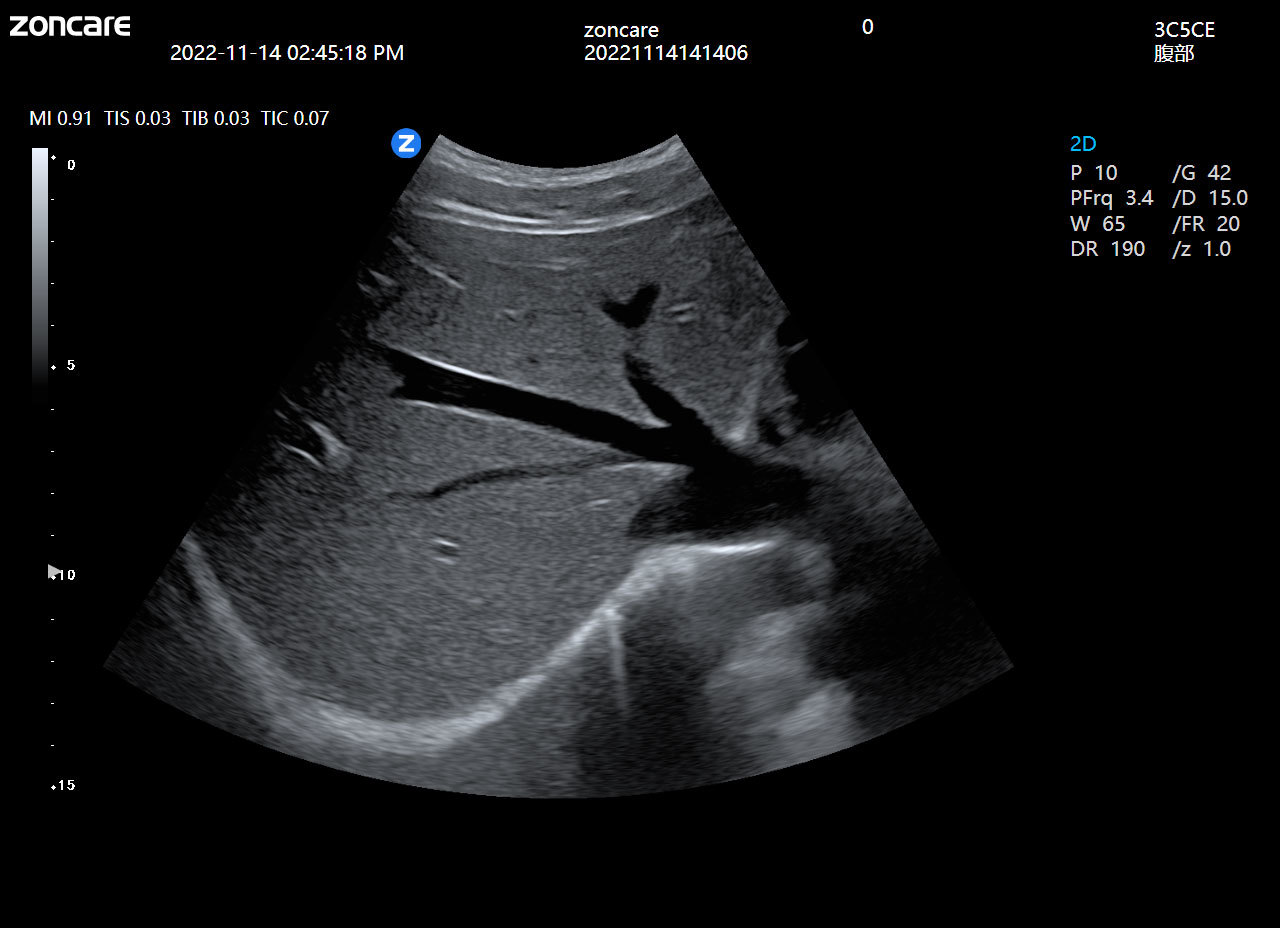This screenshot has width=1280, height=928.
Task: Select the W 65 parameter
Action: point(1097,224)
